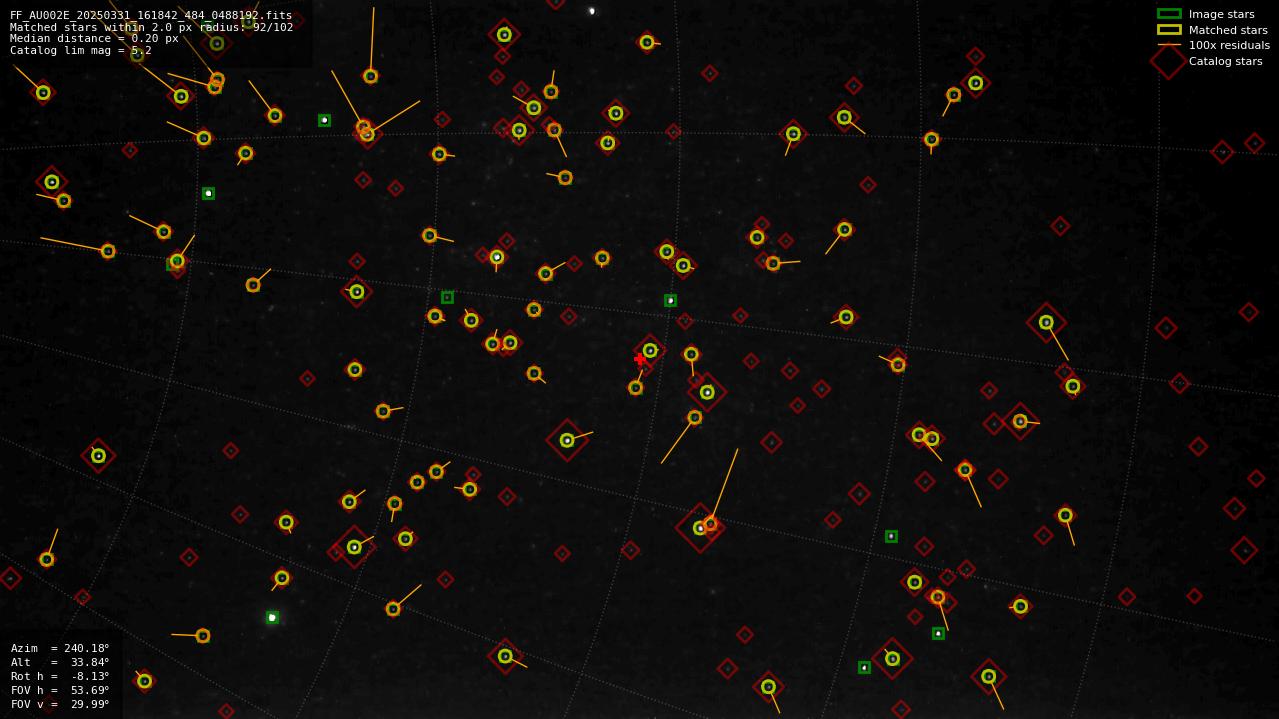Click the green Image stars legend swatch
1279x719 pixels.
(1169, 14)
